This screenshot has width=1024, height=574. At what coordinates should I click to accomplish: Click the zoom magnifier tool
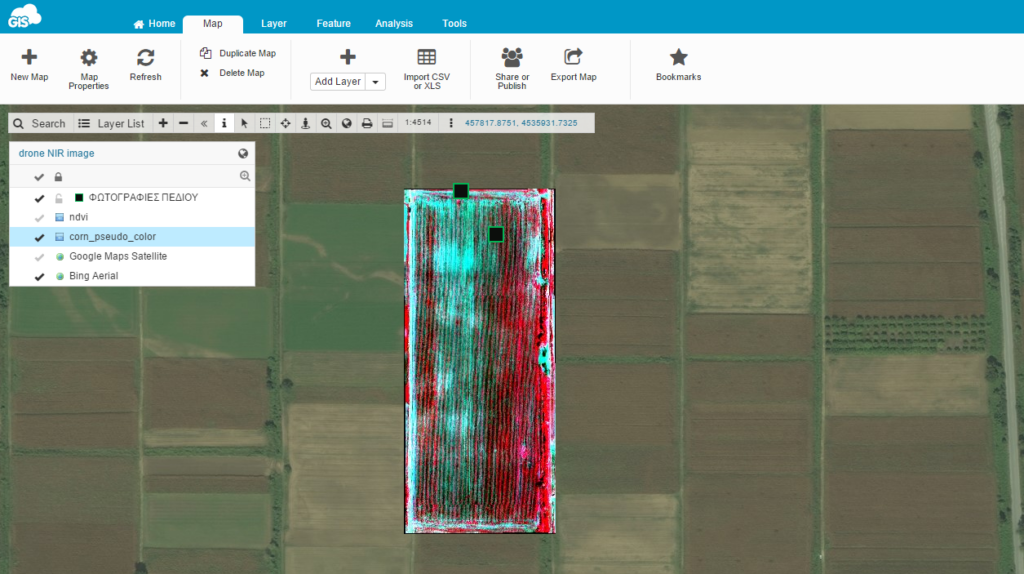(326, 123)
